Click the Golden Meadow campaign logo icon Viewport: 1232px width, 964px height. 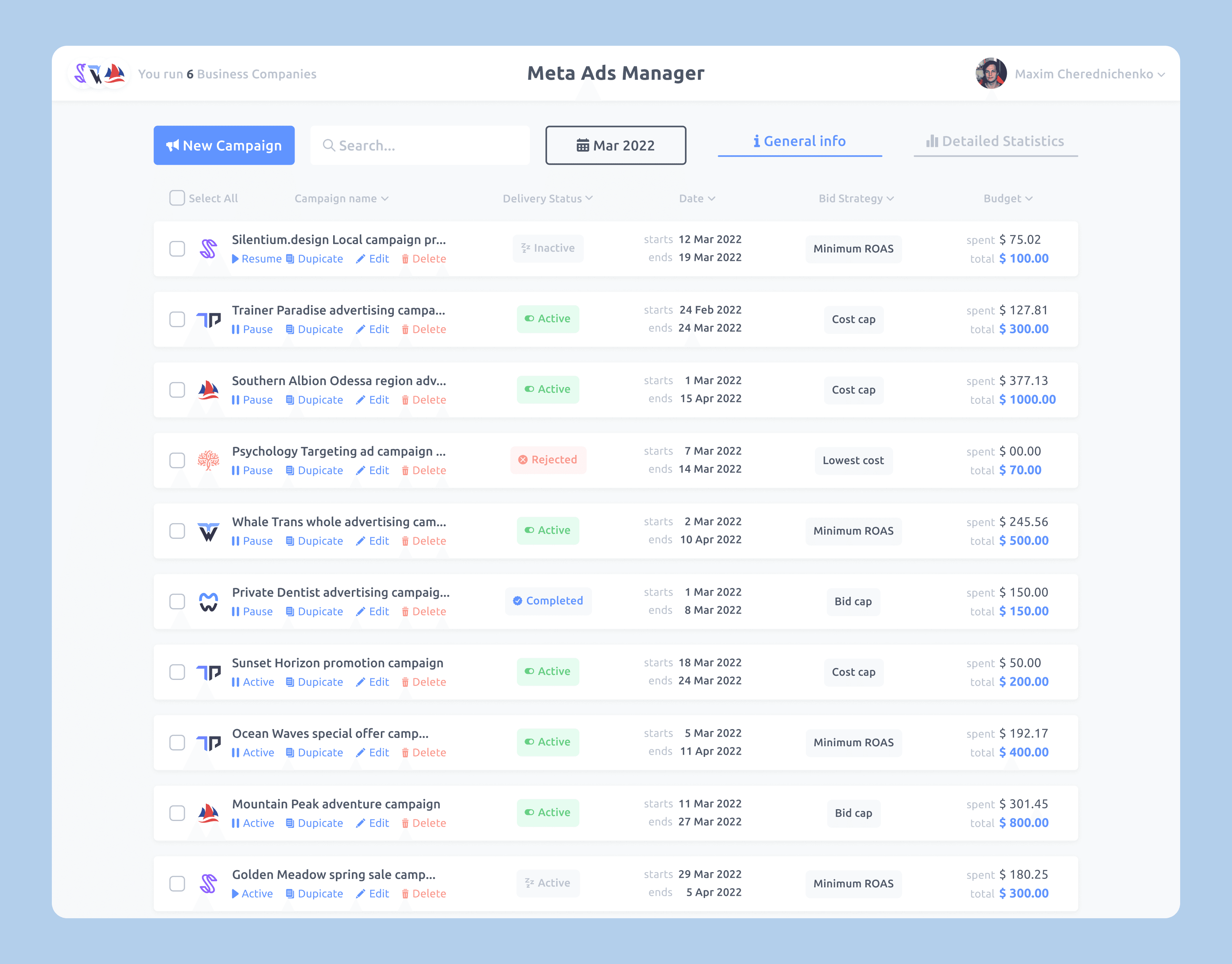tap(208, 884)
